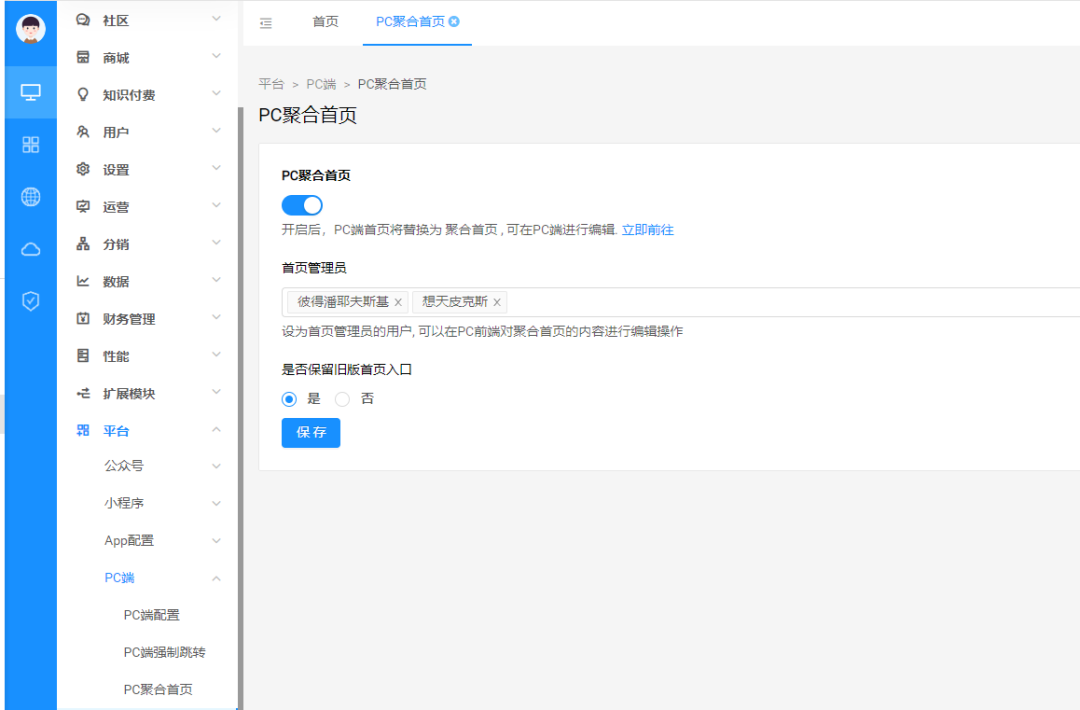Turn off the PC聚合首页 switch
Screen dimensions: 1080x710
tap(301, 204)
